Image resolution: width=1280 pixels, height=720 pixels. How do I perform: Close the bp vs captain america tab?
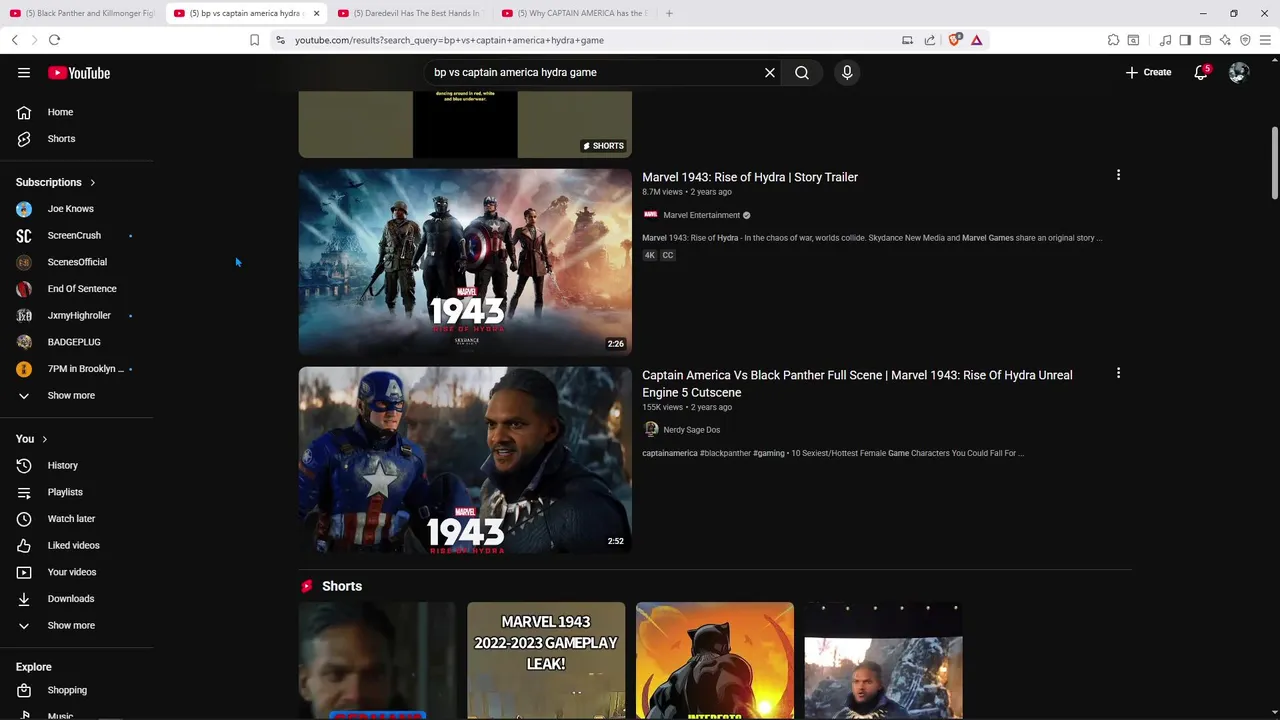tap(316, 13)
